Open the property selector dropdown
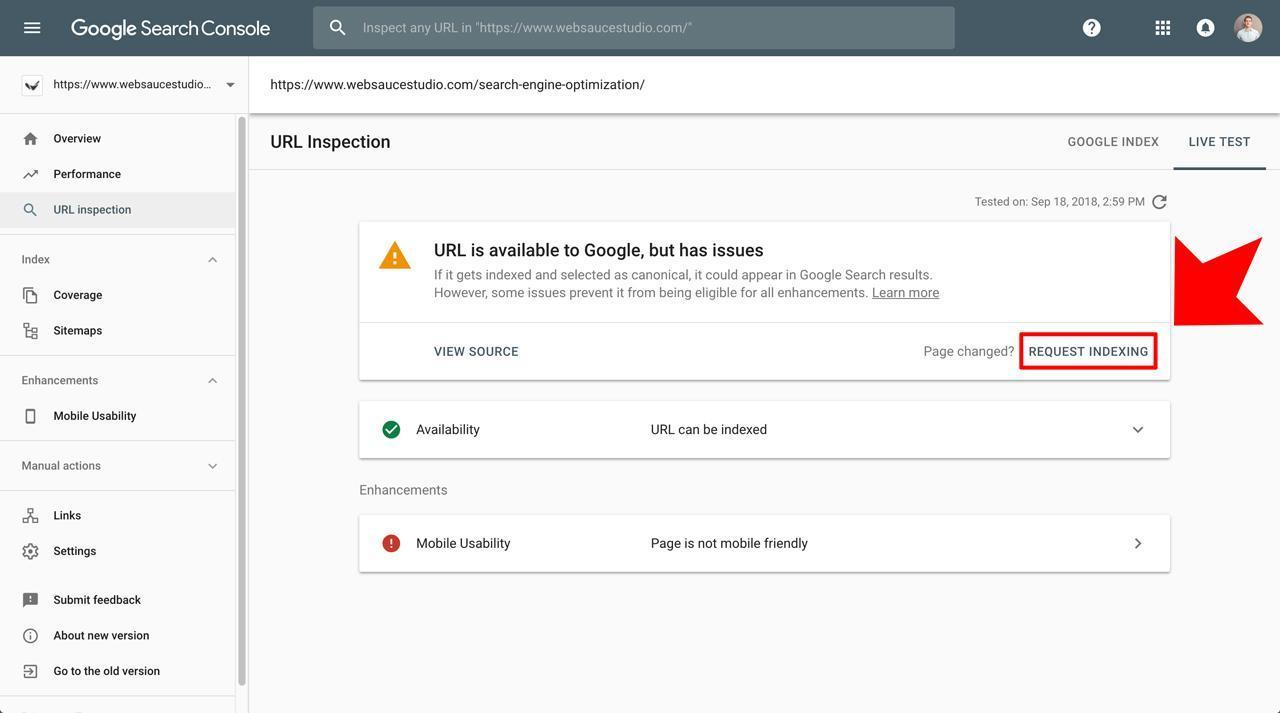Image resolution: width=1280 pixels, height=713 pixels. click(230, 85)
